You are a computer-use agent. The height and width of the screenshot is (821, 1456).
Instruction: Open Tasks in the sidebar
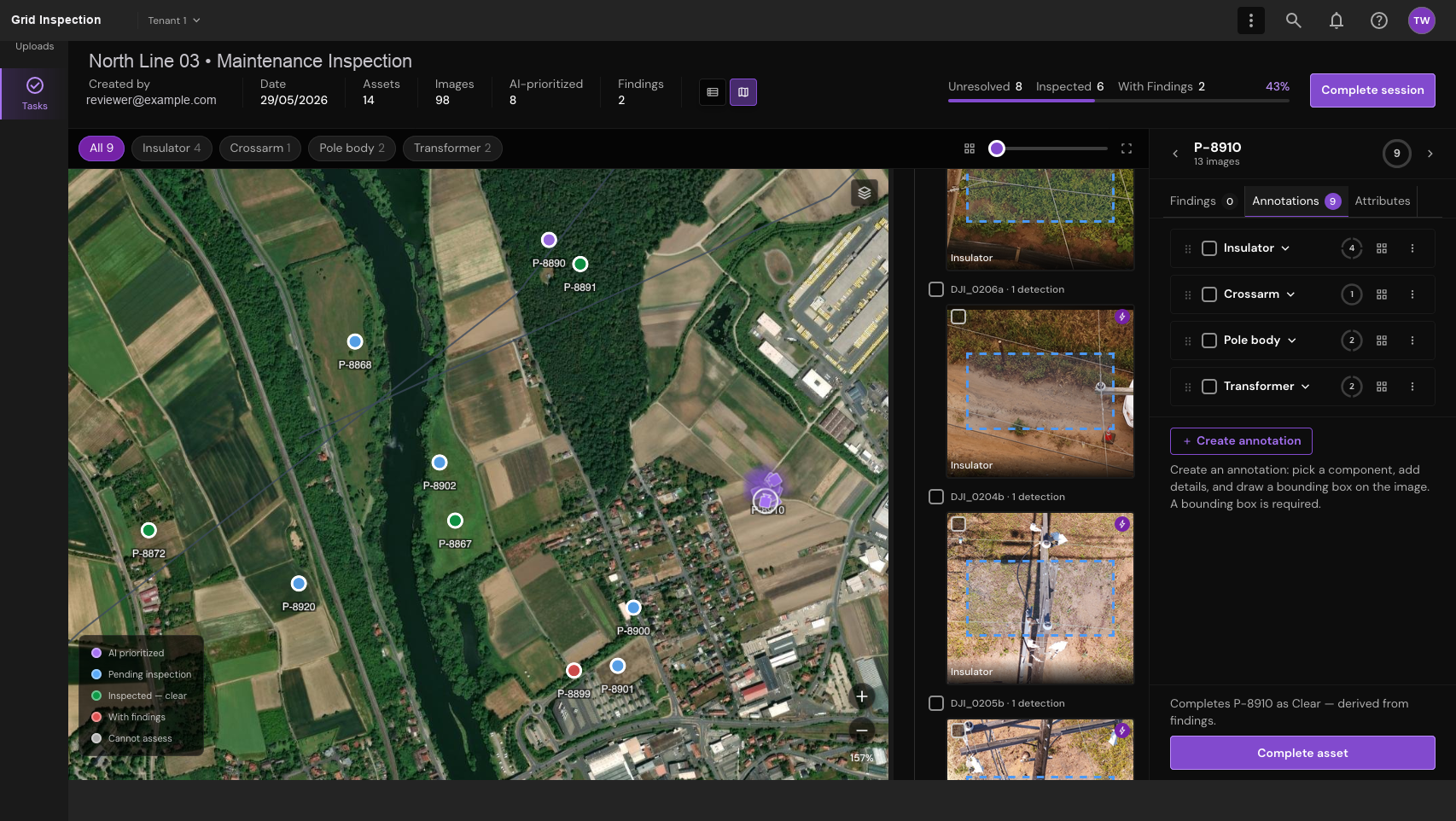[34, 94]
